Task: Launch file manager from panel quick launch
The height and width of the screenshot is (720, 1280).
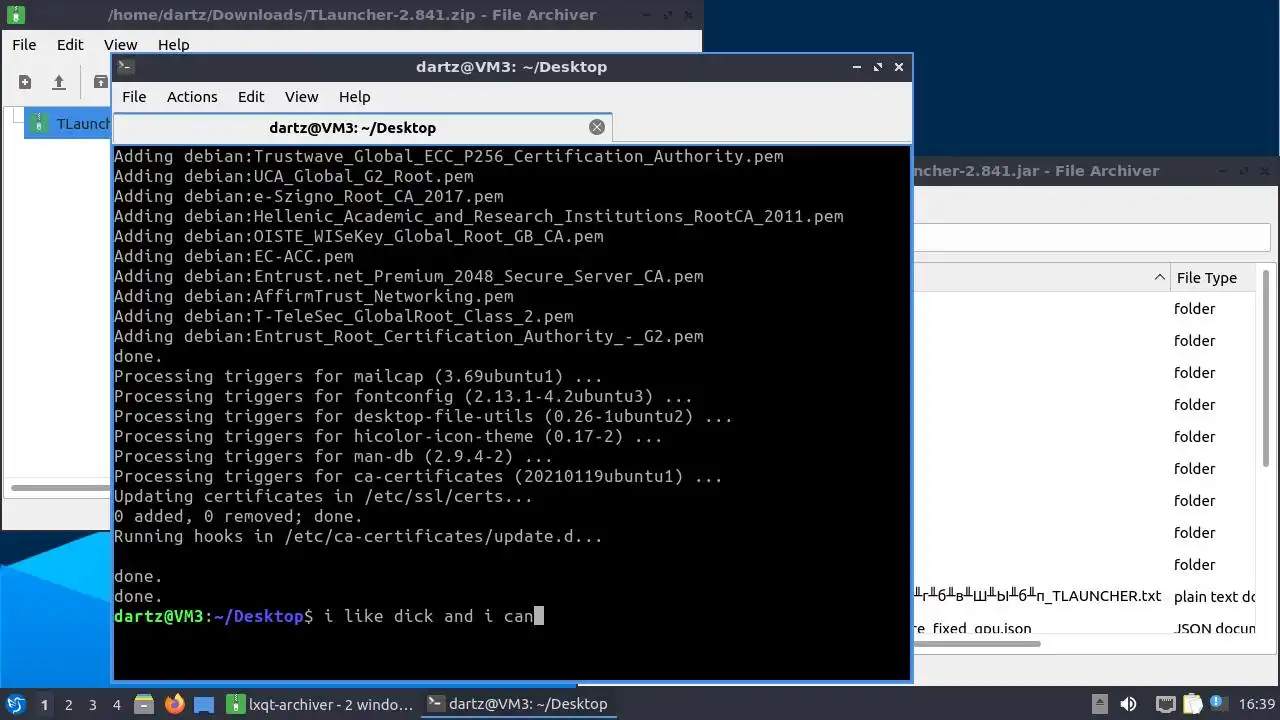Action: pos(144,704)
